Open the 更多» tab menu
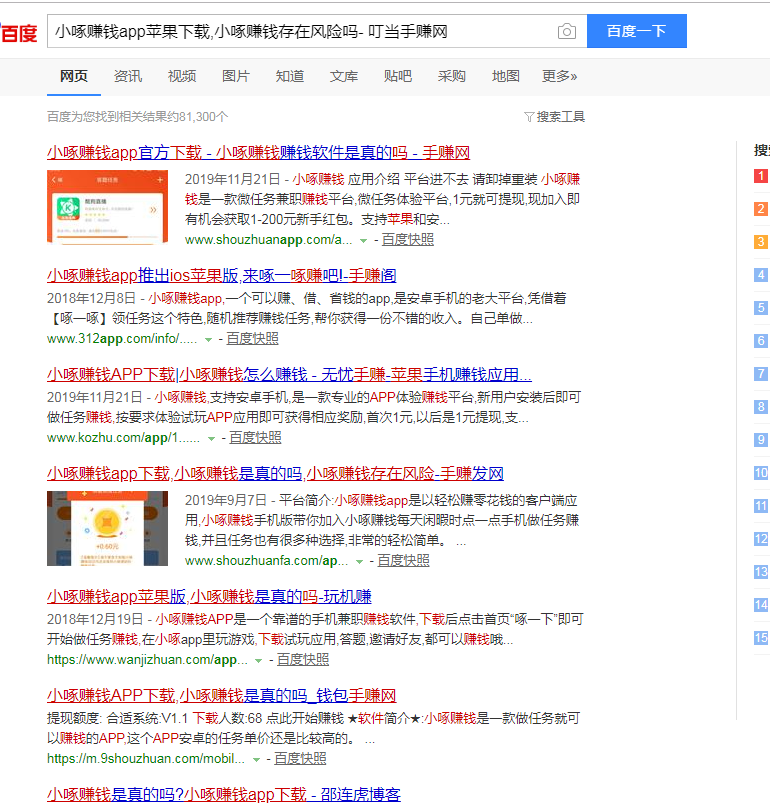770x807 pixels. pyautogui.click(x=559, y=76)
